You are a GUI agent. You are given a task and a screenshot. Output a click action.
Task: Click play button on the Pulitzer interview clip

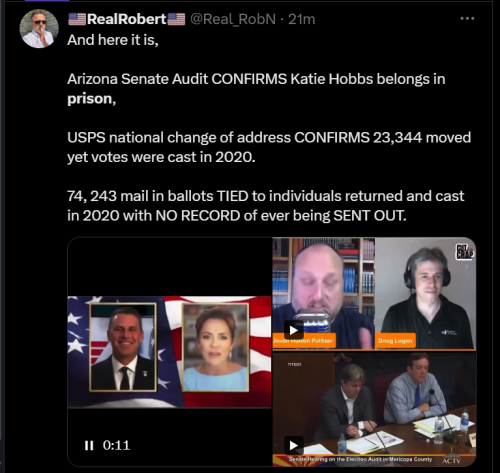pos(294,330)
